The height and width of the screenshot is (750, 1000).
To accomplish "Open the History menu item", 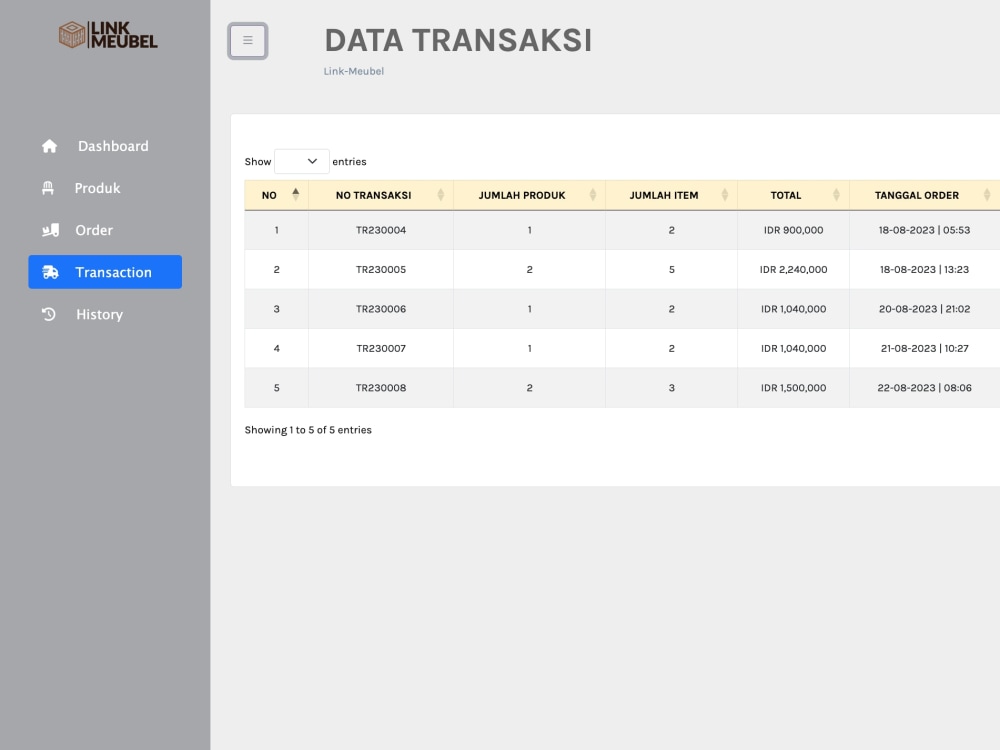I will pyautogui.click(x=105, y=314).
